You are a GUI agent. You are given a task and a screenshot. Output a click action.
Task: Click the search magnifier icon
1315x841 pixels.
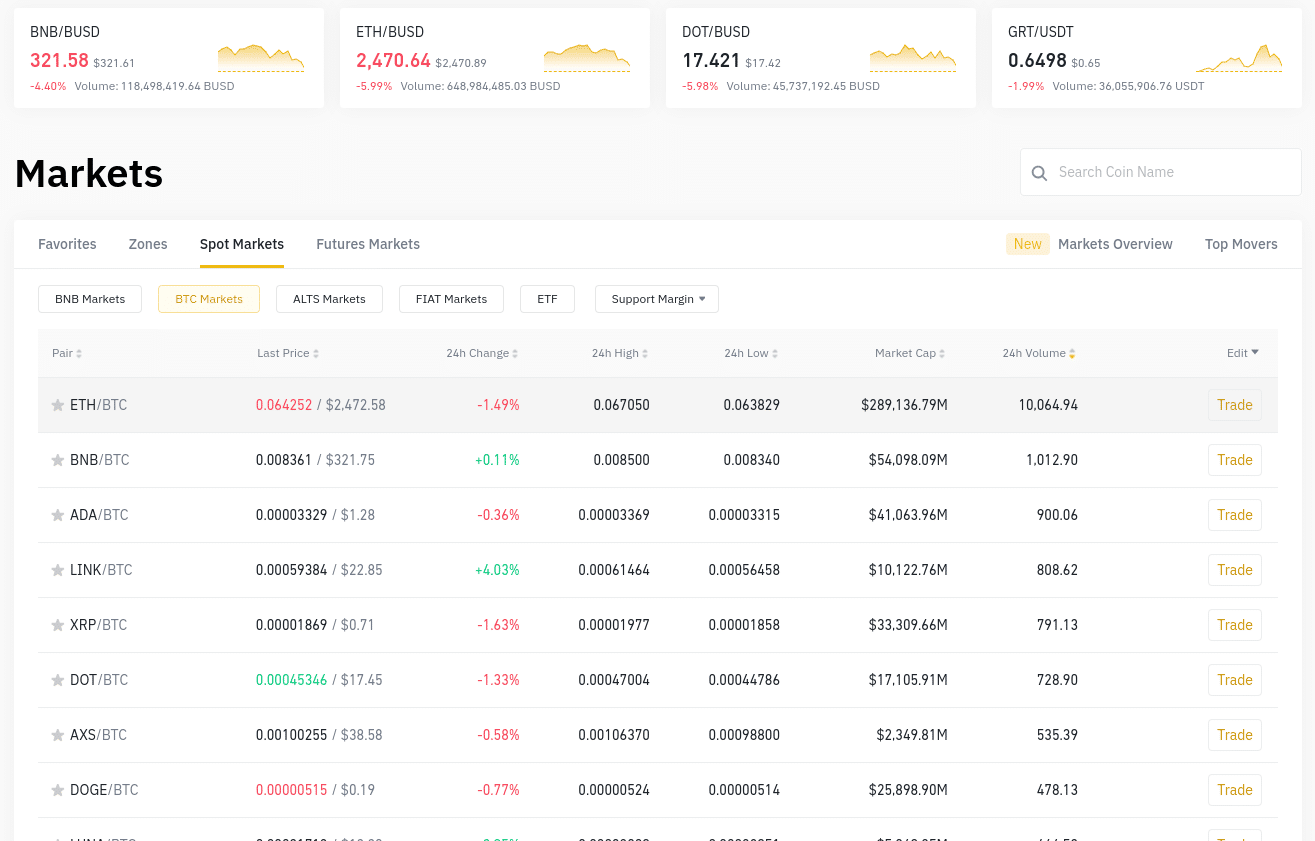click(1040, 173)
